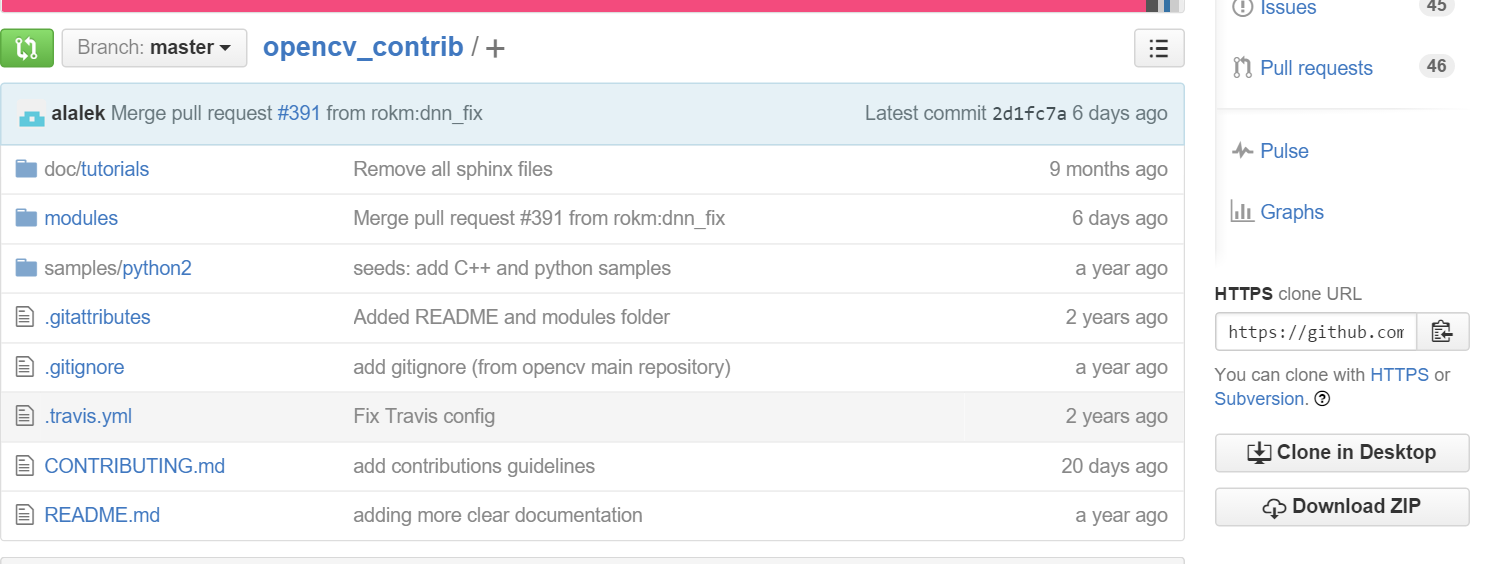
Task: Open modules commit 'Merge pull request #391' message
Action: [539, 218]
